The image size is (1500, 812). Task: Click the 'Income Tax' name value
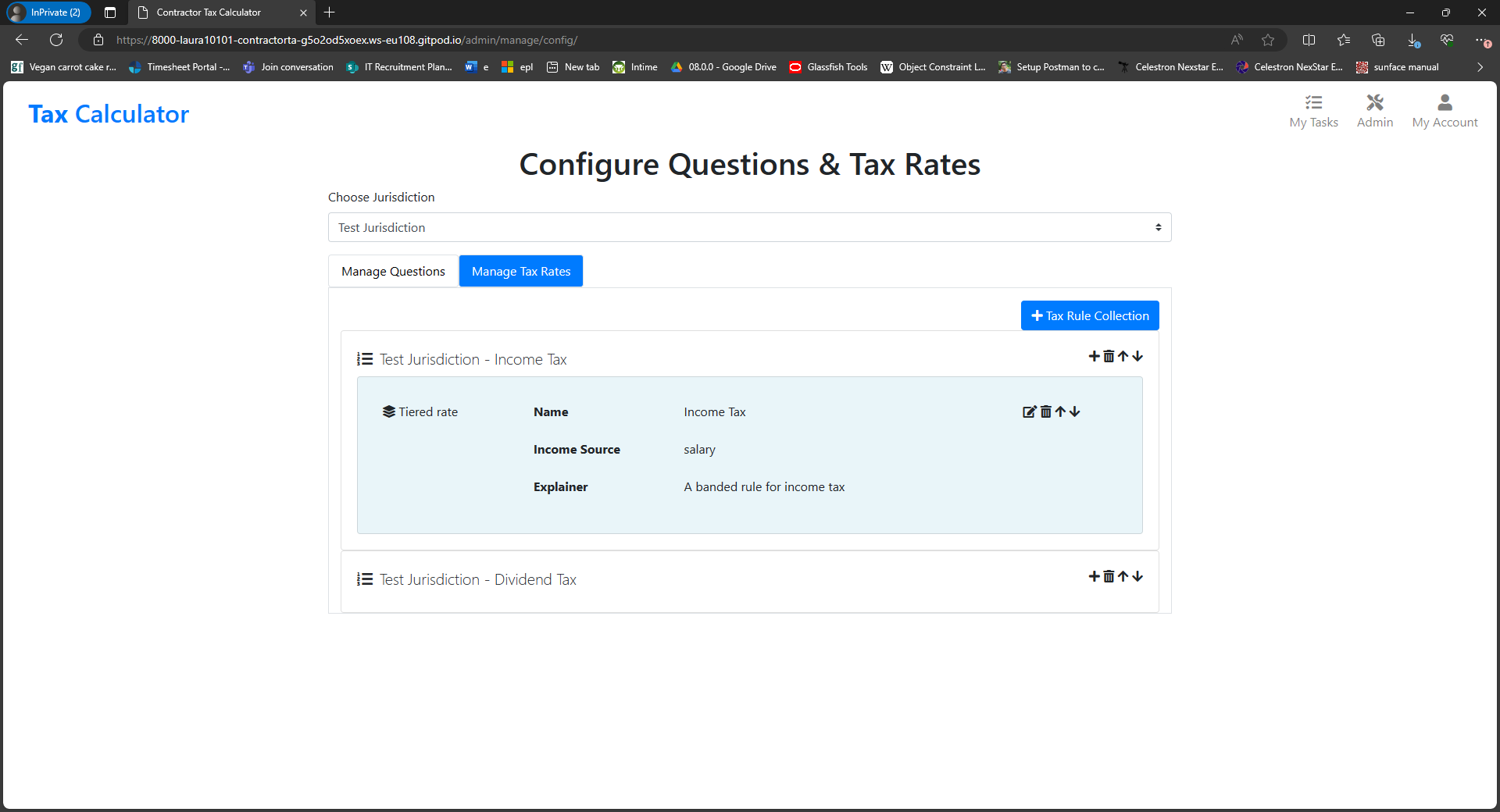pos(715,411)
